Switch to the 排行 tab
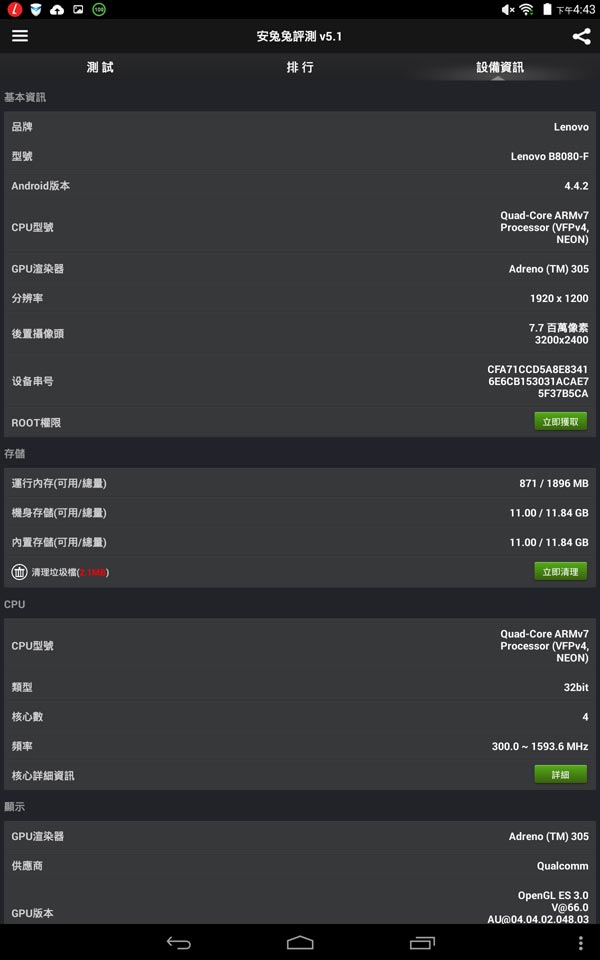The image size is (600, 960). click(300, 67)
